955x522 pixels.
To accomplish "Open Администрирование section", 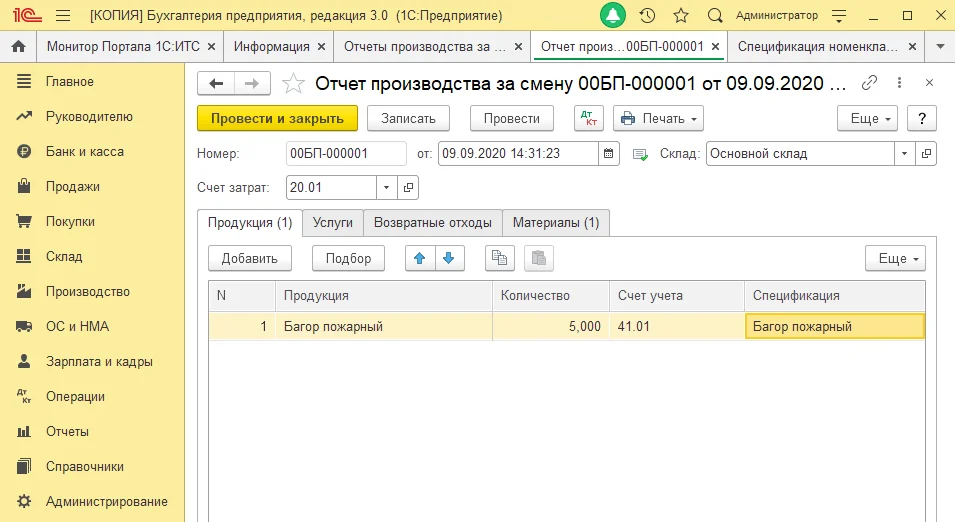I will tap(92, 502).
